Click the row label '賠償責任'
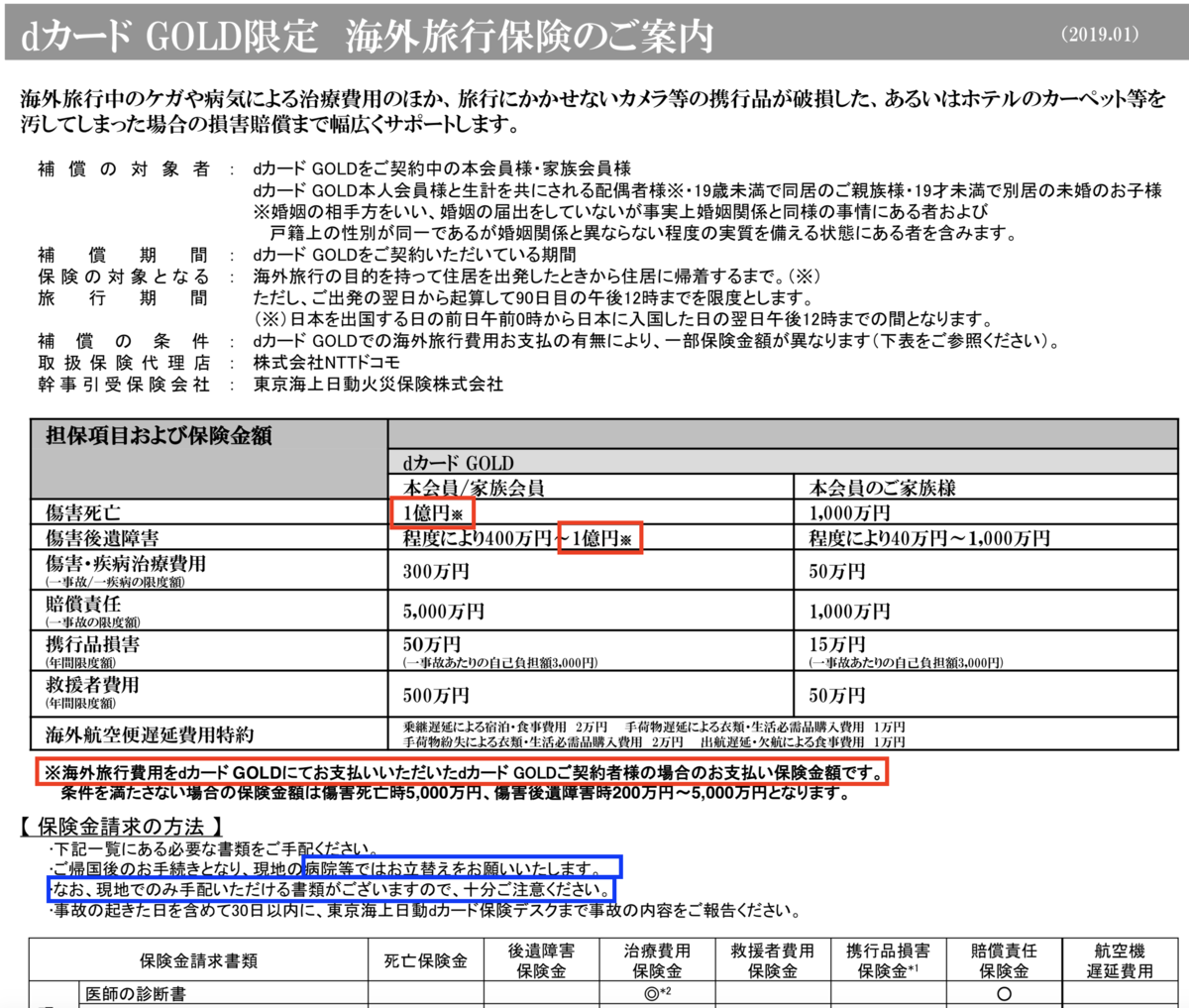The height and width of the screenshot is (1008, 1189). tap(83, 604)
